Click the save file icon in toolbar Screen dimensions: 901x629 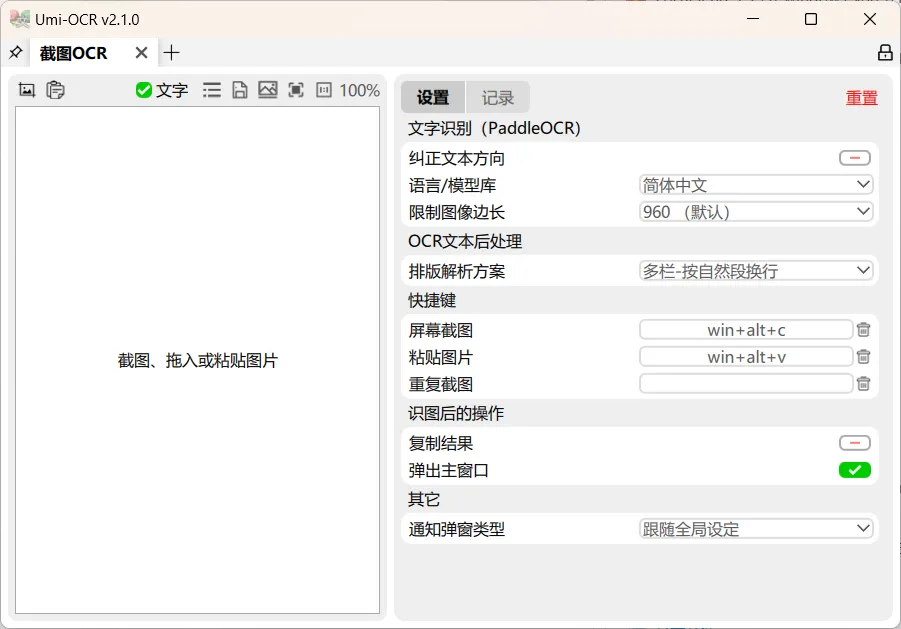pyautogui.click(x=240, y=90)
